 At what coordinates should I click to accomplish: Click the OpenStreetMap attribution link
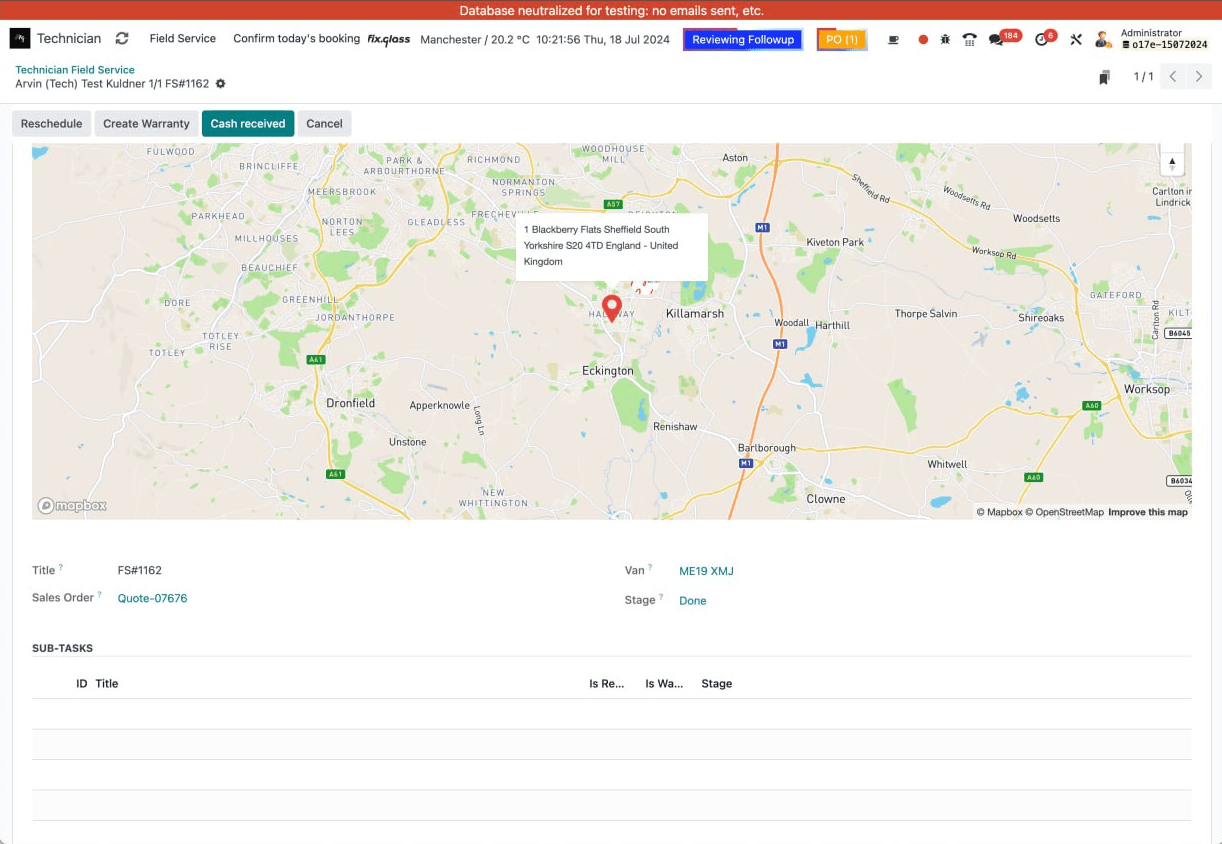pos(1064,512)
